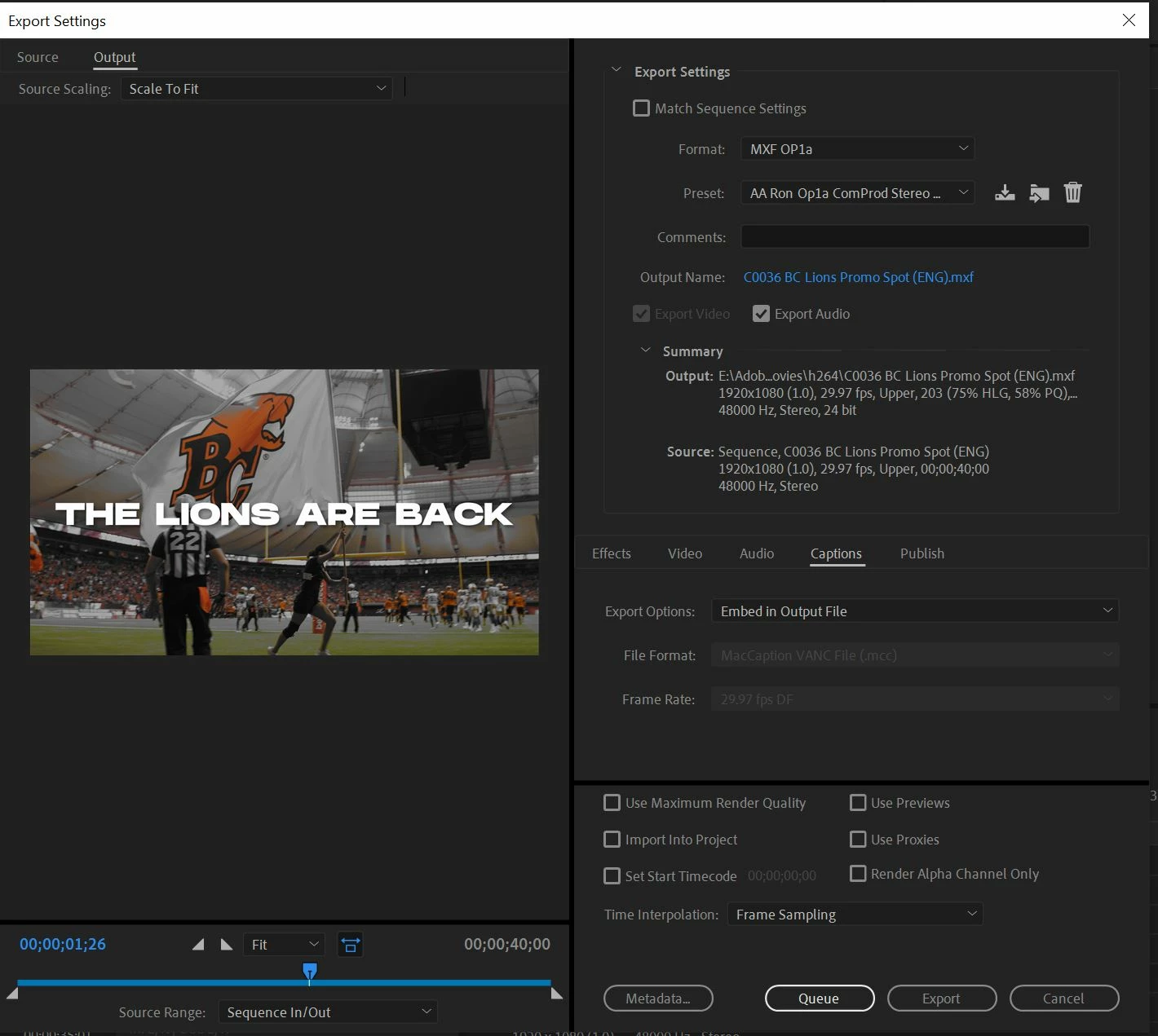
Task: Click the Delete Preset trash icon
Action: (x=1073, y=192)
